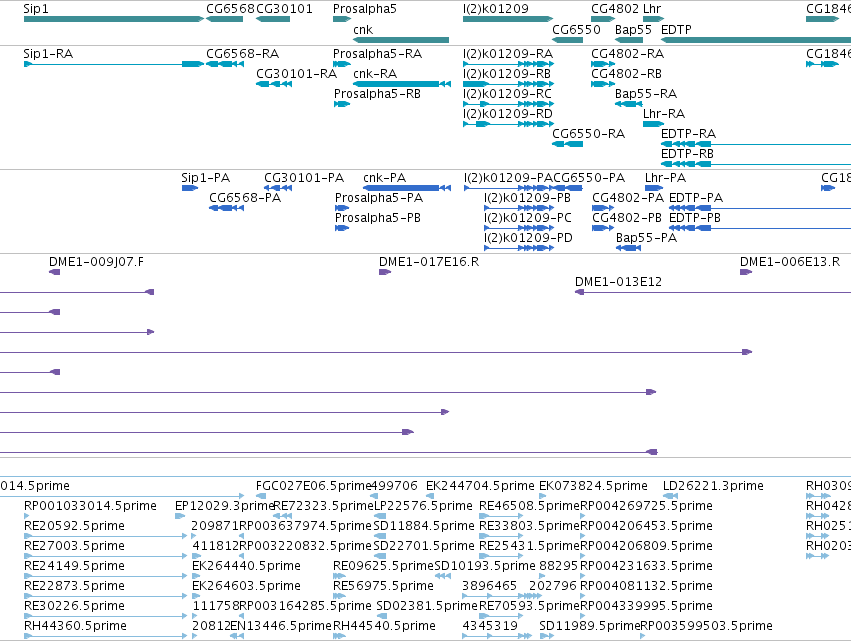Select the CG4802-PA protein

[603, 208]
